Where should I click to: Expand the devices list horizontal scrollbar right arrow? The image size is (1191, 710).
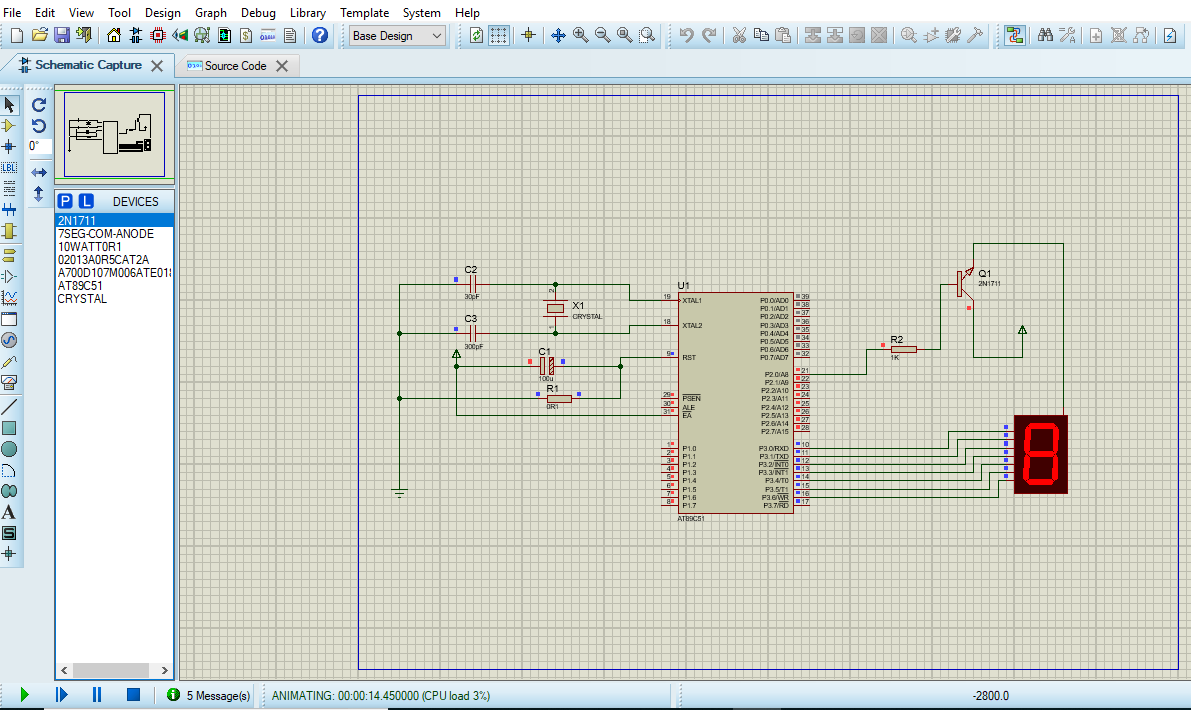[x=166, y=670]
